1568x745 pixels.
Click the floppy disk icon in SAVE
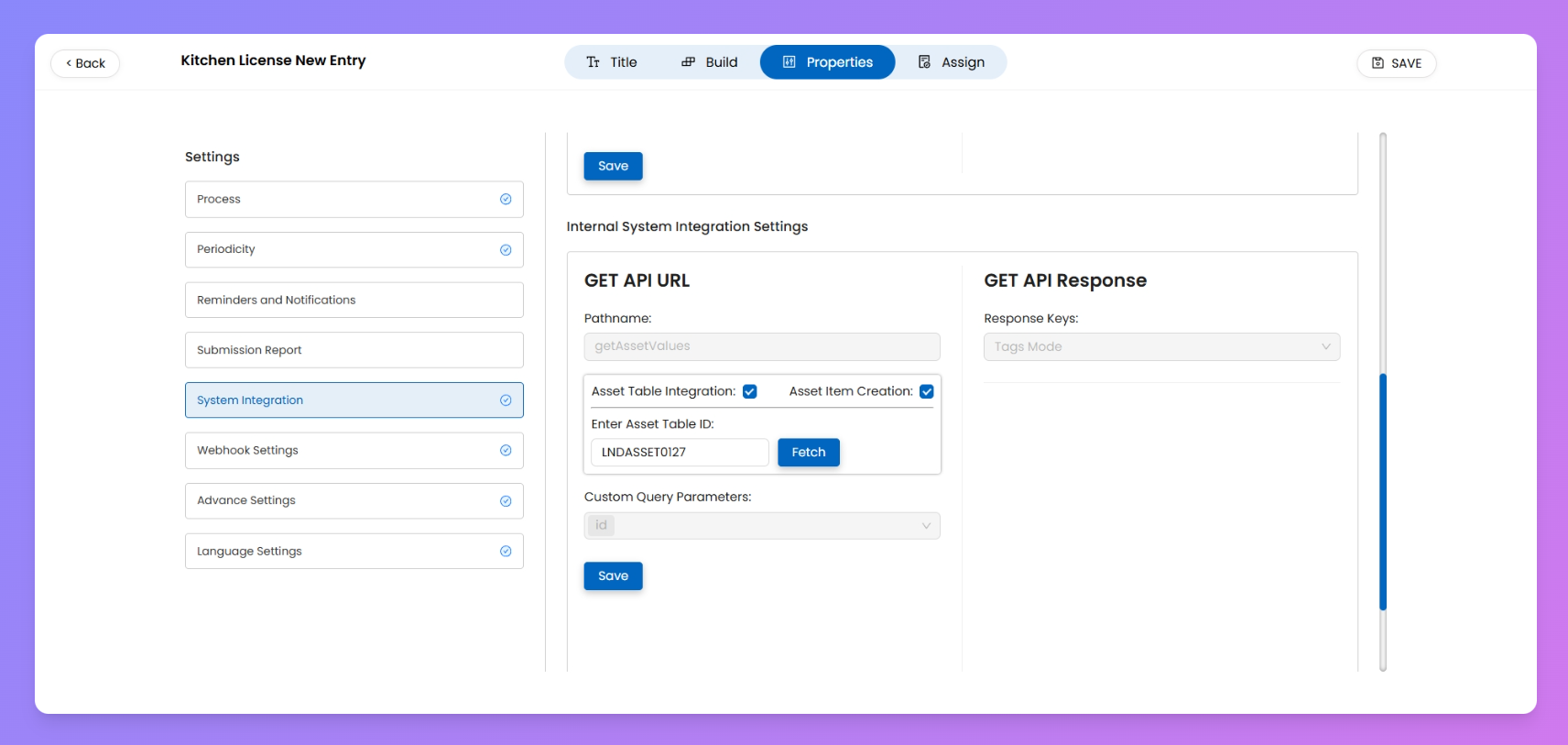(1377, 63)
